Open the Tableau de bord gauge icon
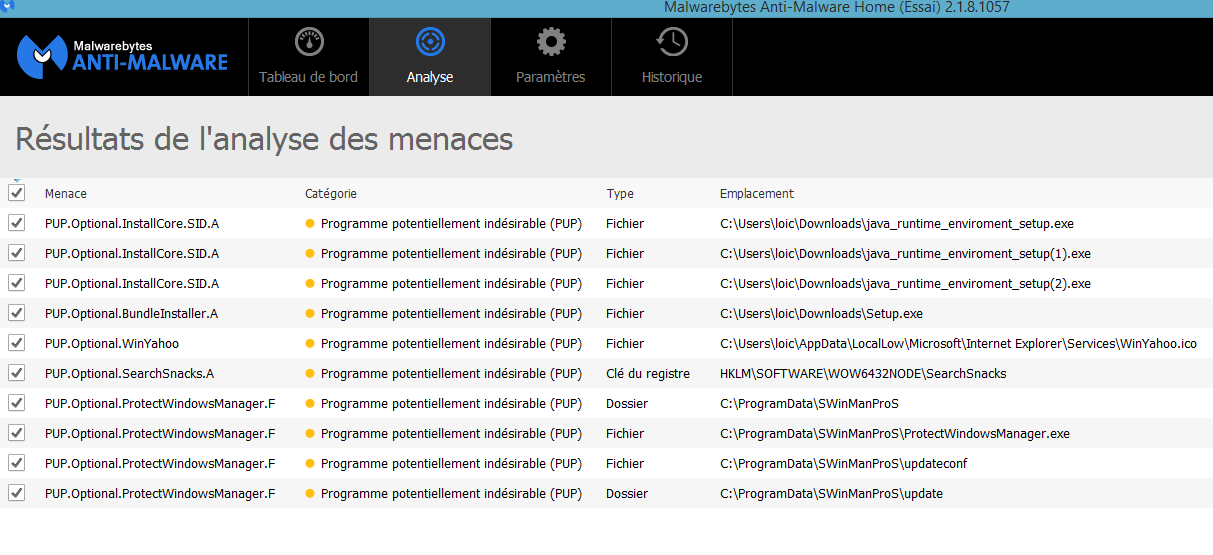 309,43
